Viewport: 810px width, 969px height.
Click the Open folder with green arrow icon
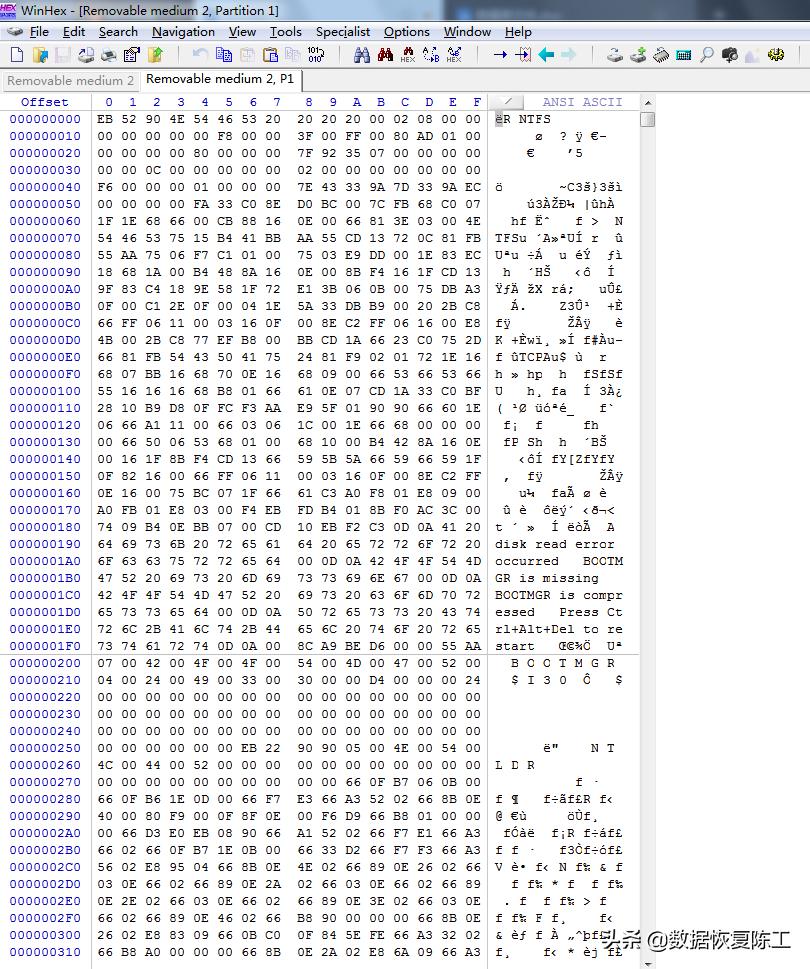pos(155,55)
